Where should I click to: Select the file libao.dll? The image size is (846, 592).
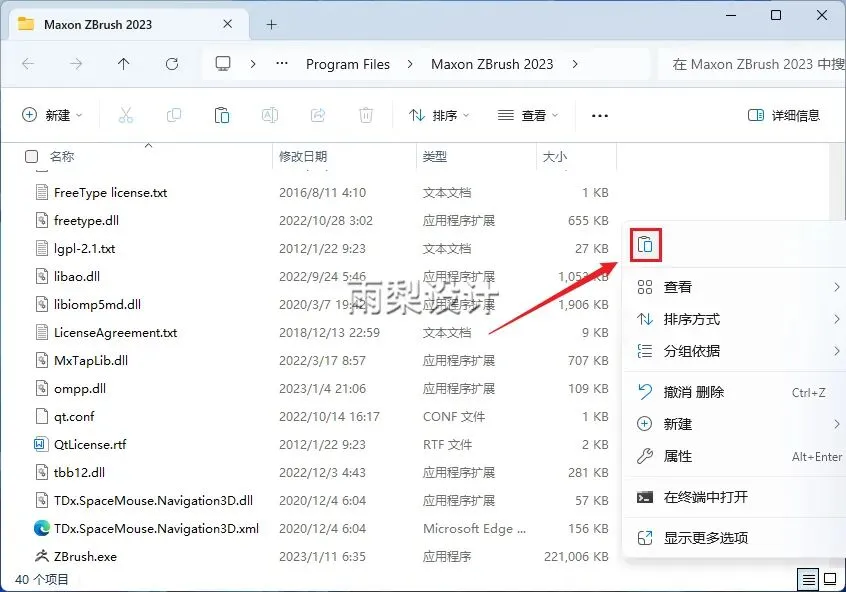[77, 276]
